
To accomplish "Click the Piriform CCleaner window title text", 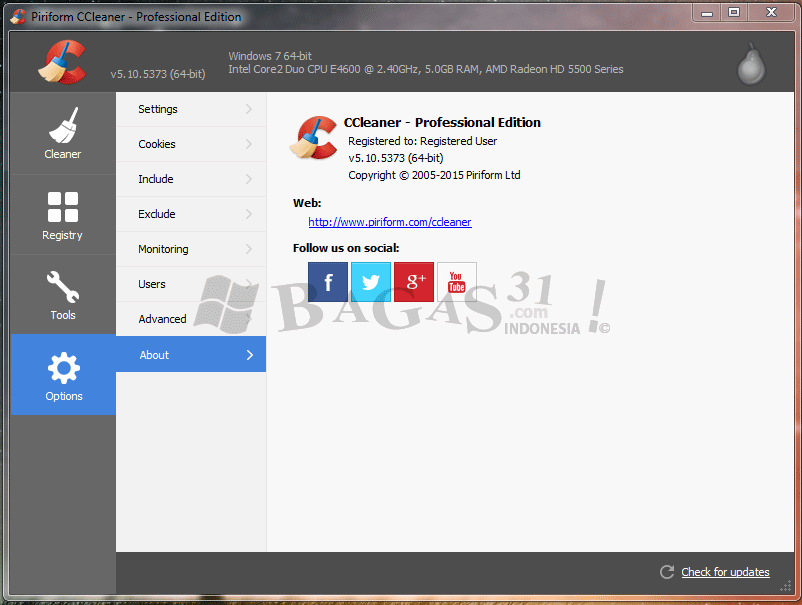I will (136, 17).
